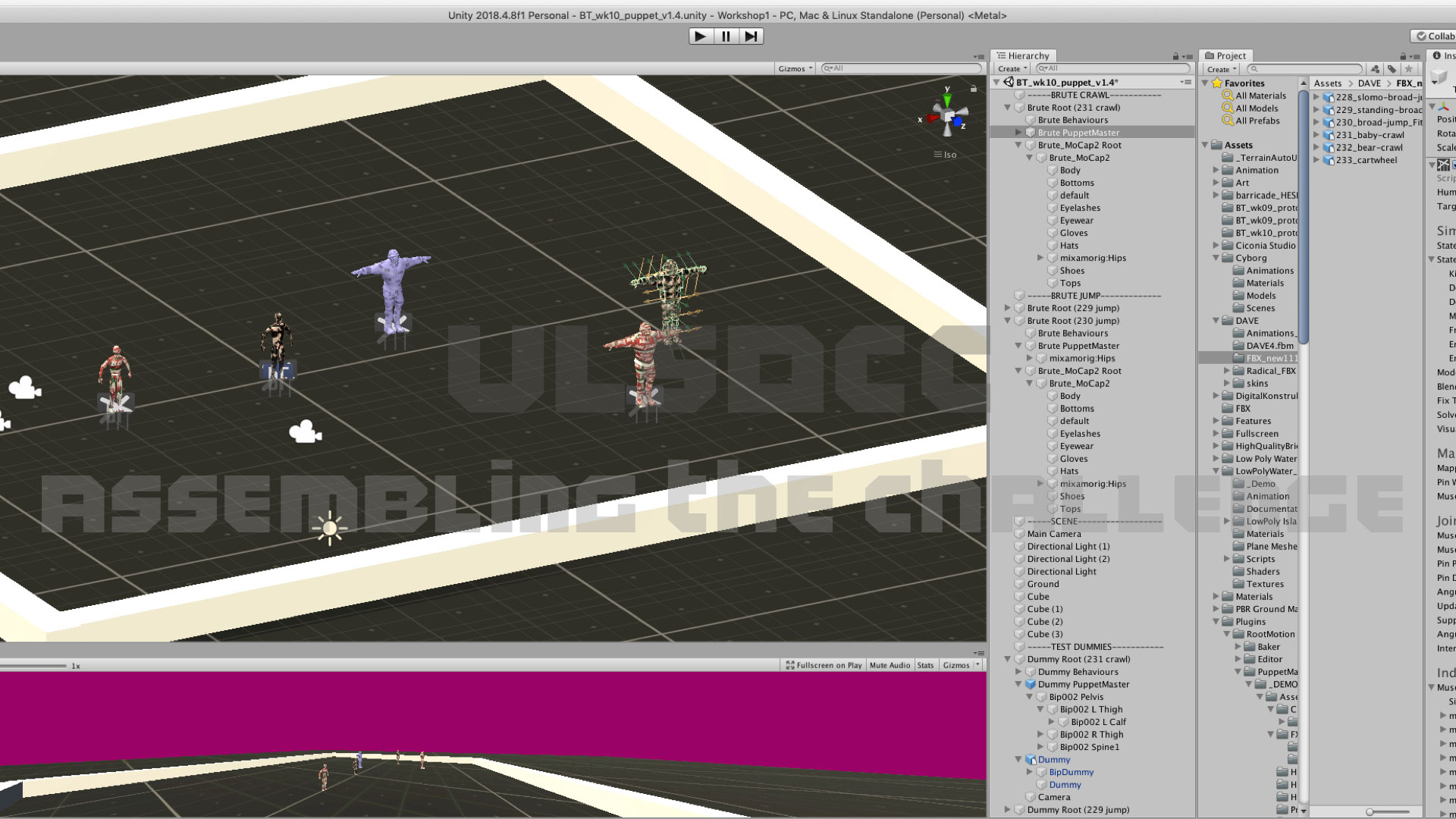
Task: Save search as favorite star
Action: pyautogui.click(x=1408, y=69)
